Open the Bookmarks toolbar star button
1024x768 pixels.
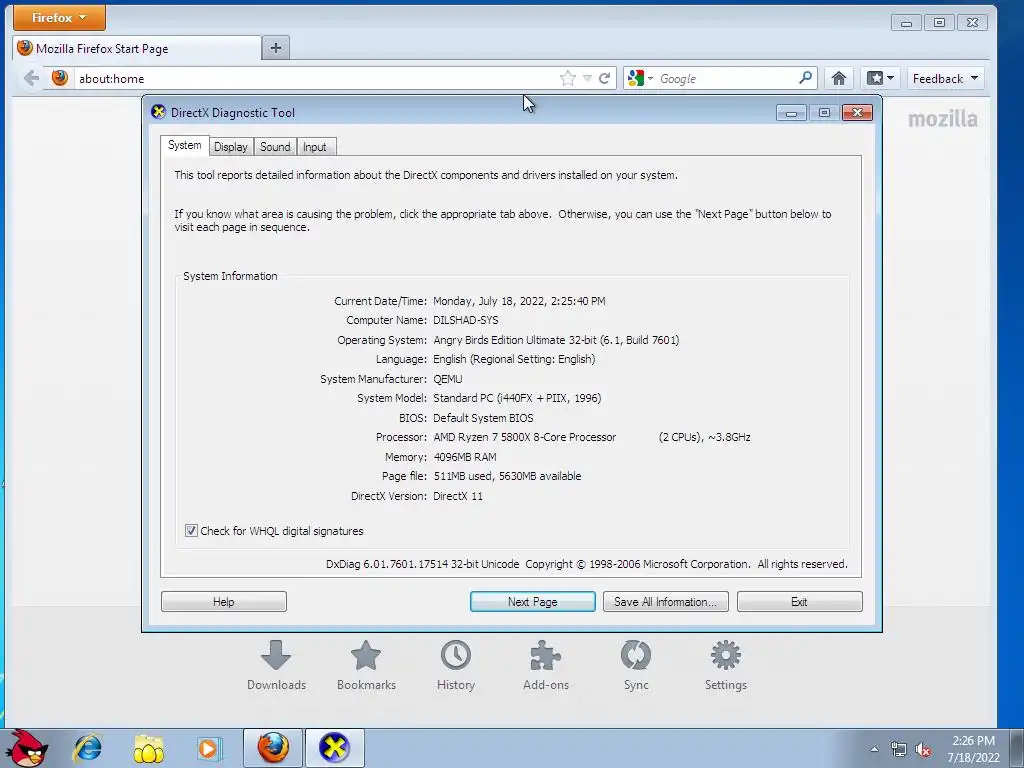point(880,78)
